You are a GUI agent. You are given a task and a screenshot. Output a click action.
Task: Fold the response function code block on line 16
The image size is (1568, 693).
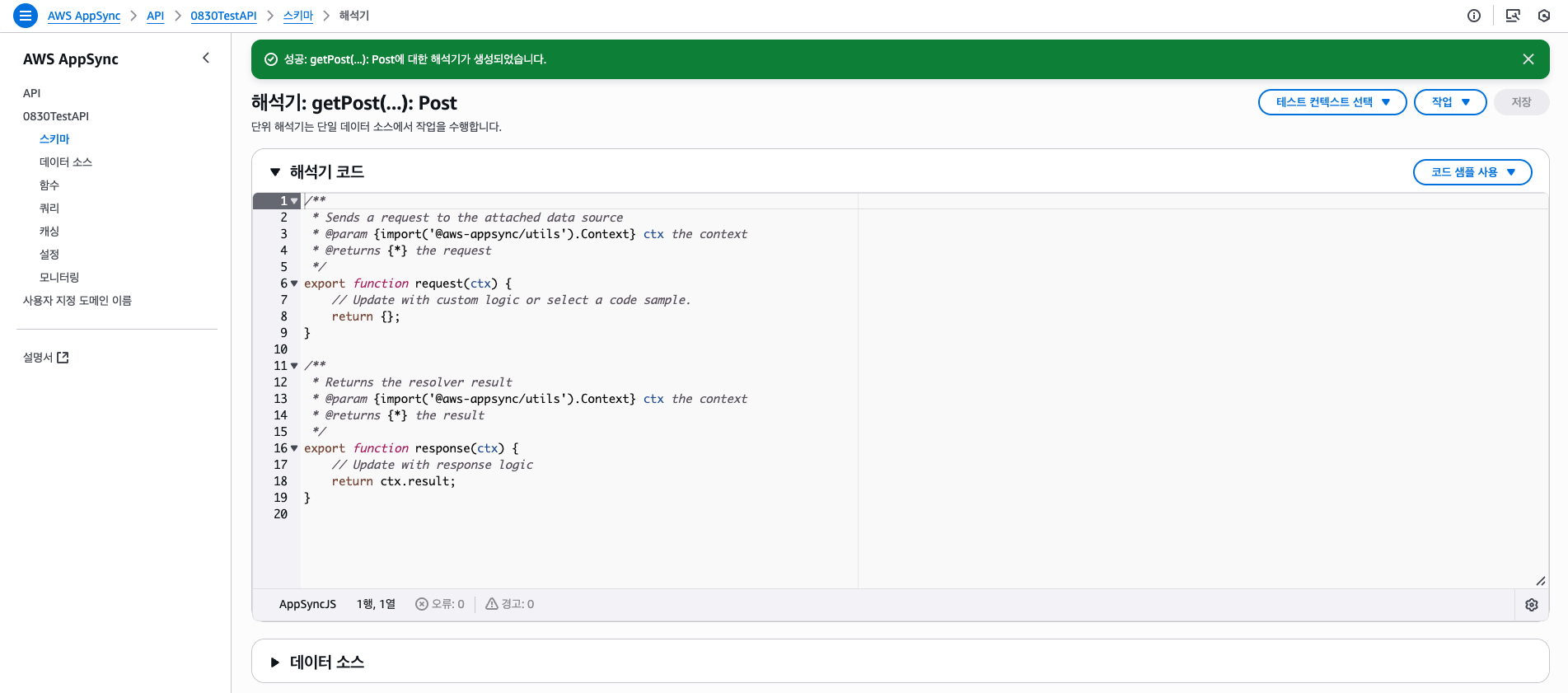tap(294, 448)
